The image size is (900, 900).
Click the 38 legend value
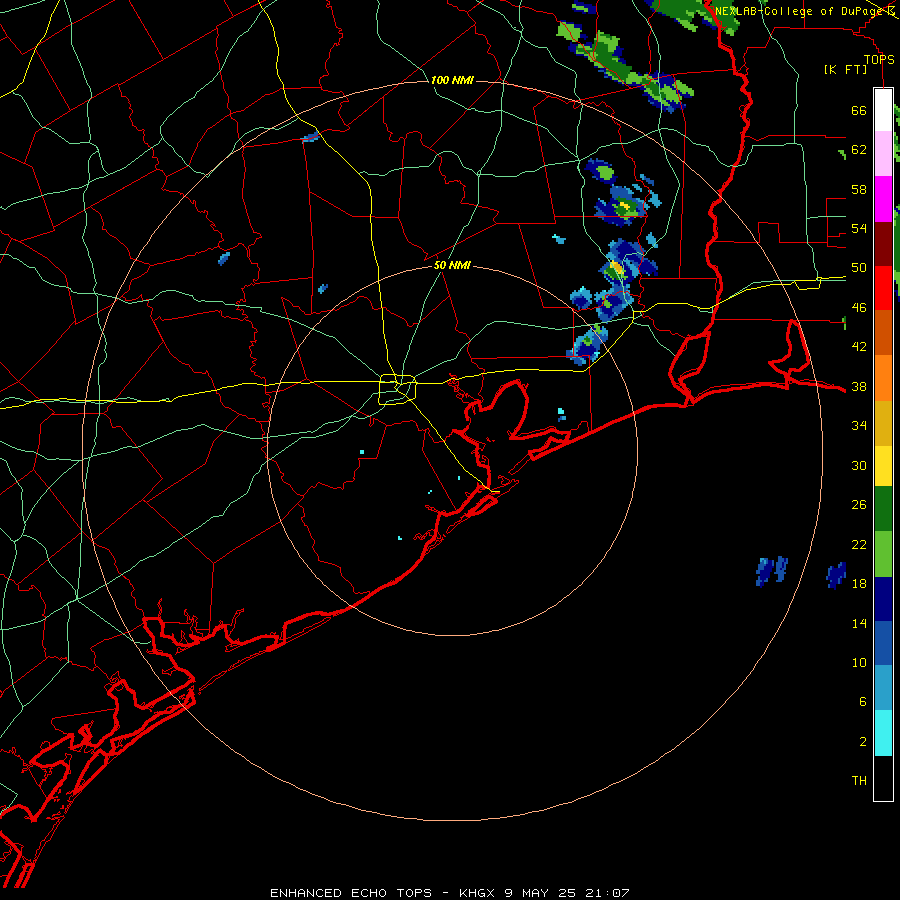859,386
